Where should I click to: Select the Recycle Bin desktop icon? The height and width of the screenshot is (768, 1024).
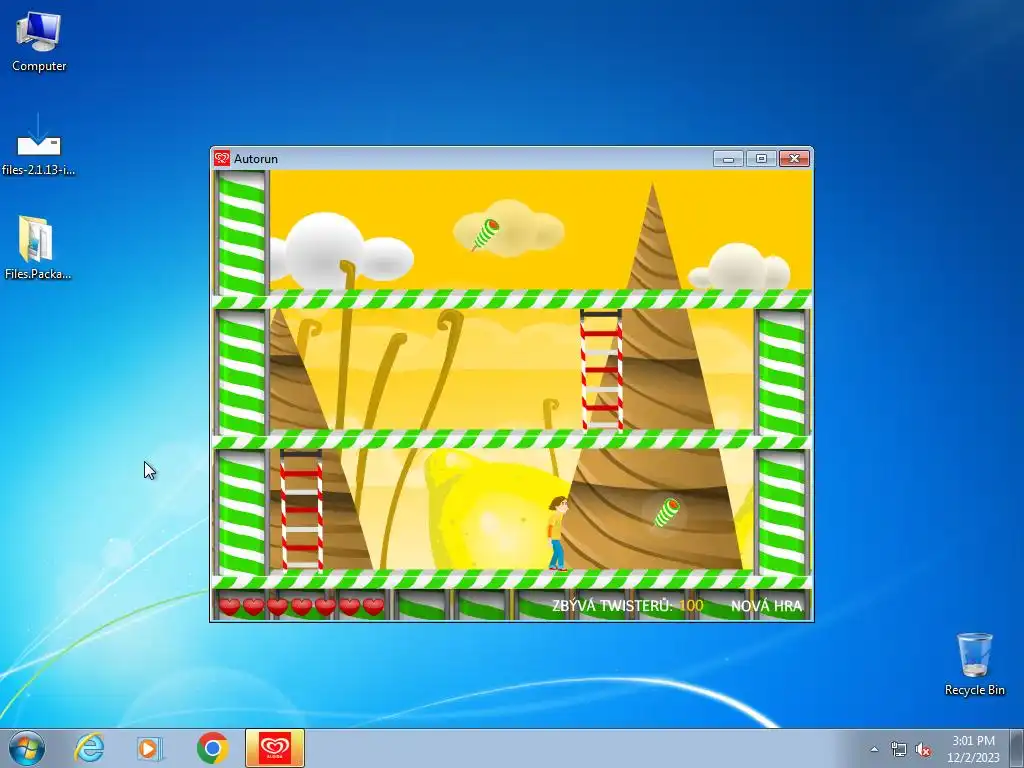pos(974,664)
